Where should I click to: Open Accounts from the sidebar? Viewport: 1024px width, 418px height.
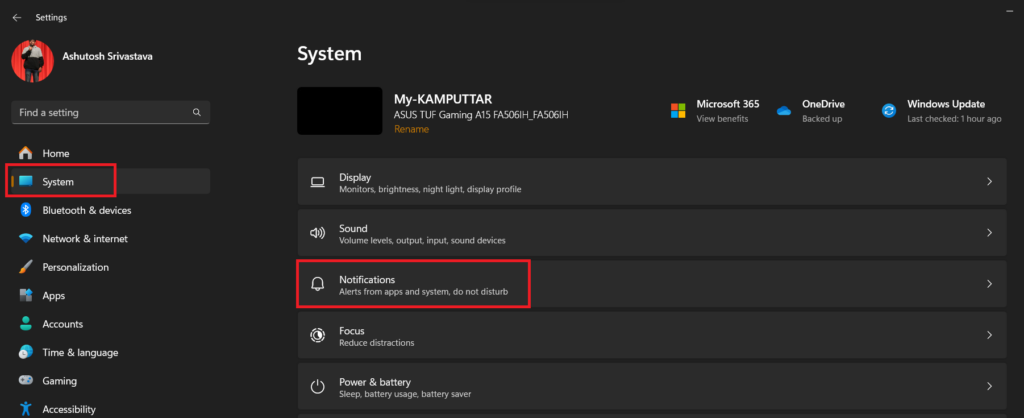61,324
